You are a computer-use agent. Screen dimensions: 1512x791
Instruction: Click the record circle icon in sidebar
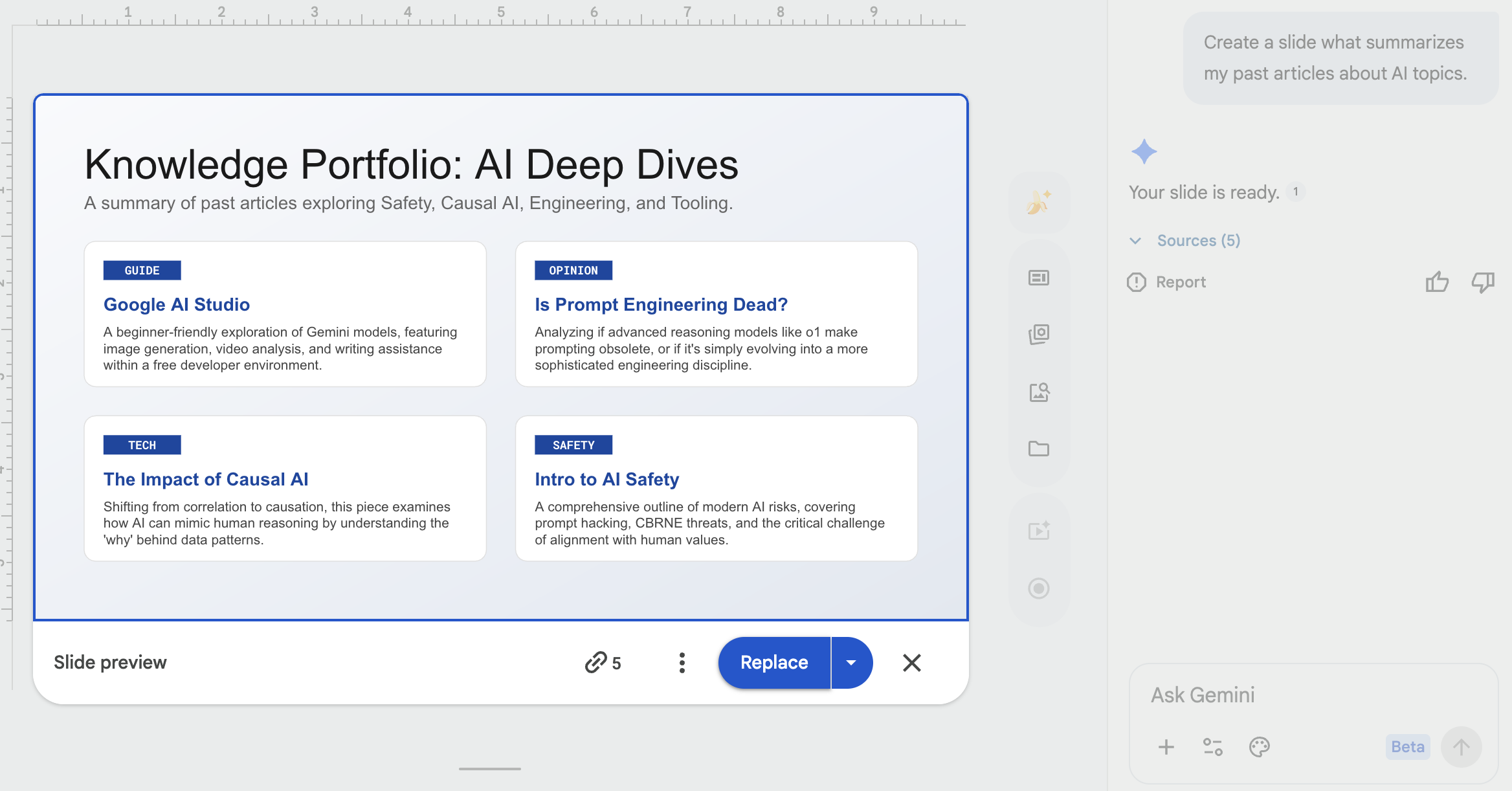click(1039, 588)
